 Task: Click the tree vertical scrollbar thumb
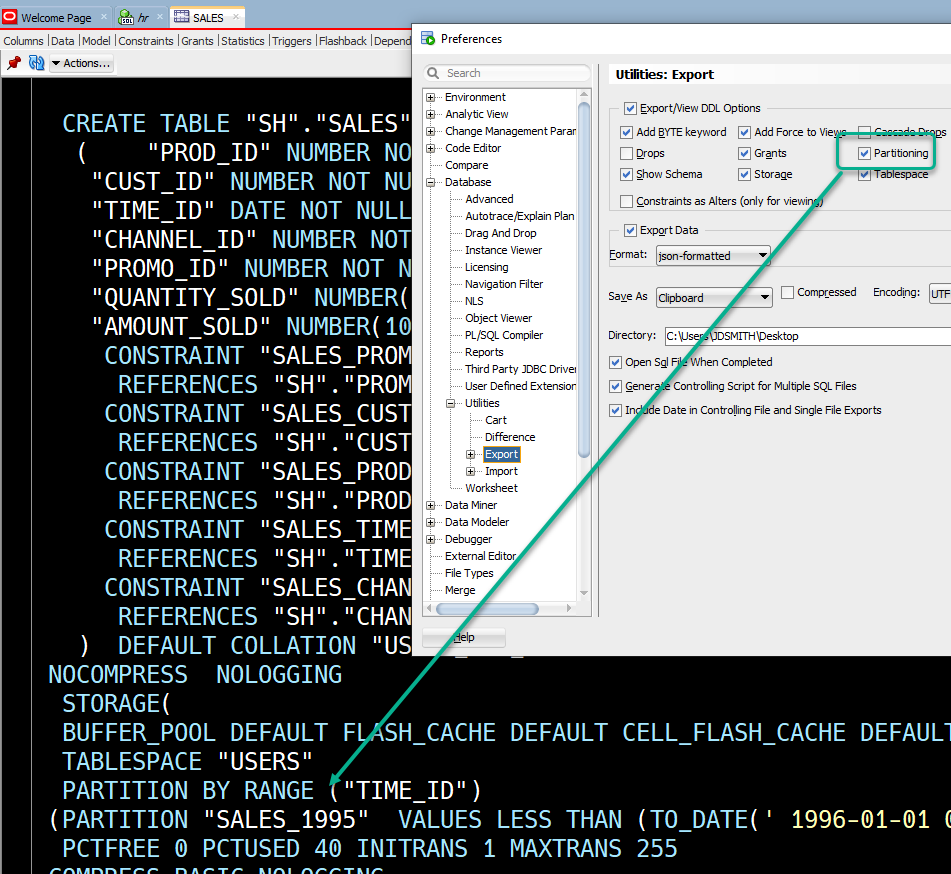coord(584,279)
